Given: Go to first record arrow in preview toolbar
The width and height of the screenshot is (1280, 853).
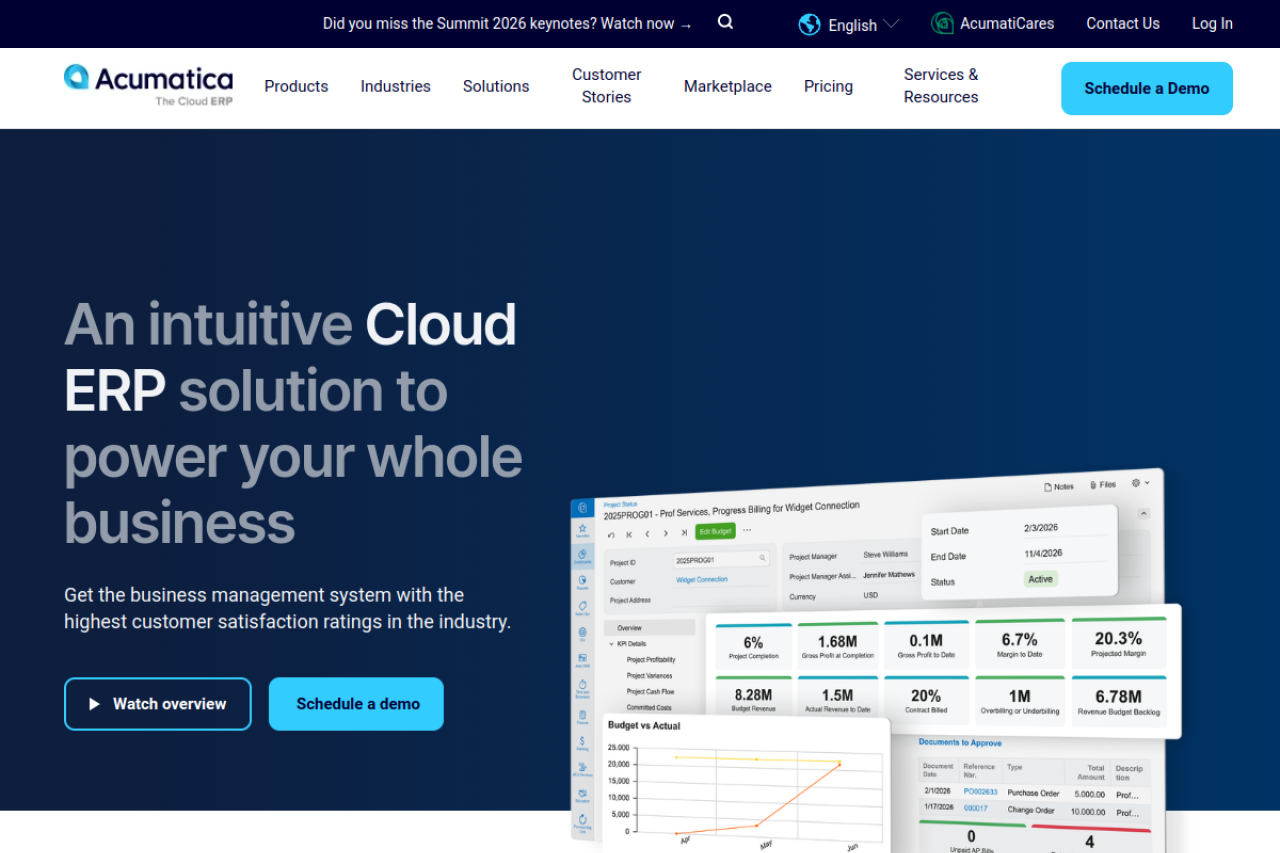Looking at the screenshot, I should tap(629, 535).
